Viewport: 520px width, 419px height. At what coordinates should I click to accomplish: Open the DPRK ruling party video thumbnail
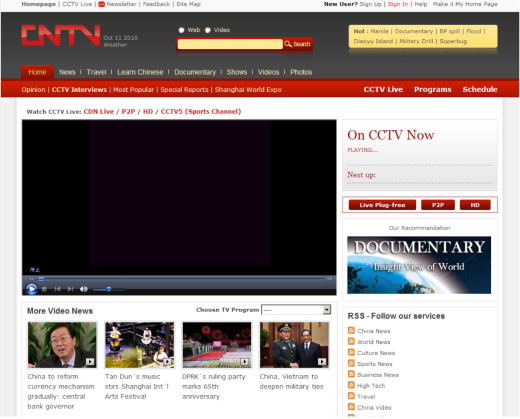click(x=217, y=345)
